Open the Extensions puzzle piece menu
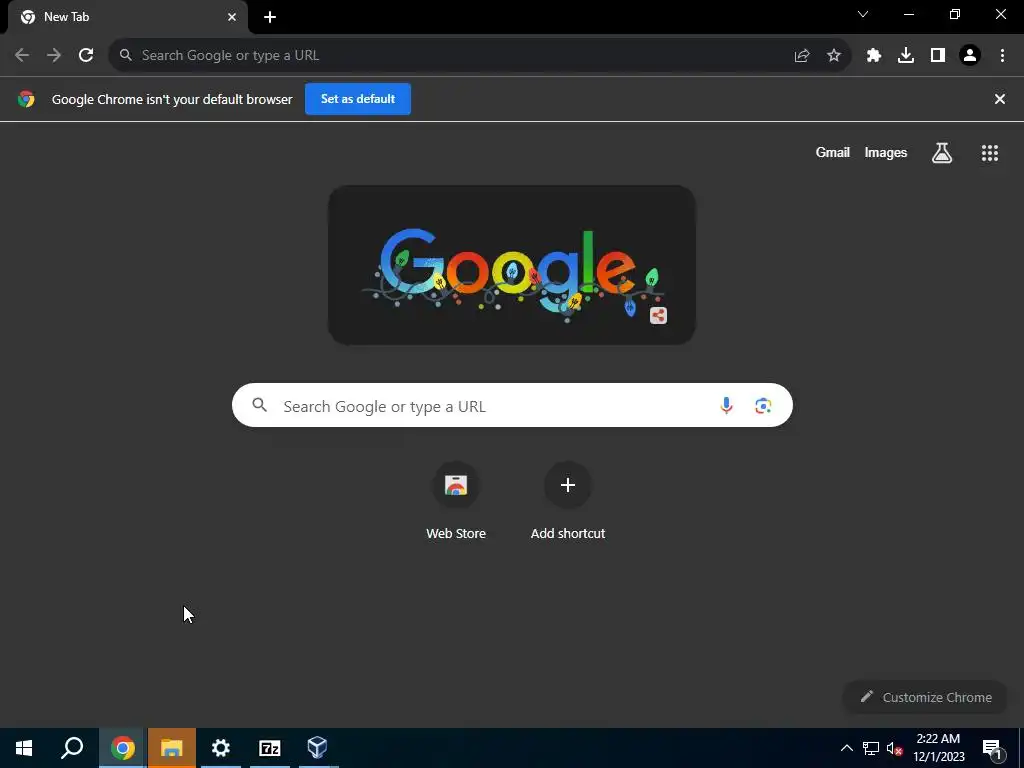The height and width of the screenshot is (768, 1024). point(874,56)
